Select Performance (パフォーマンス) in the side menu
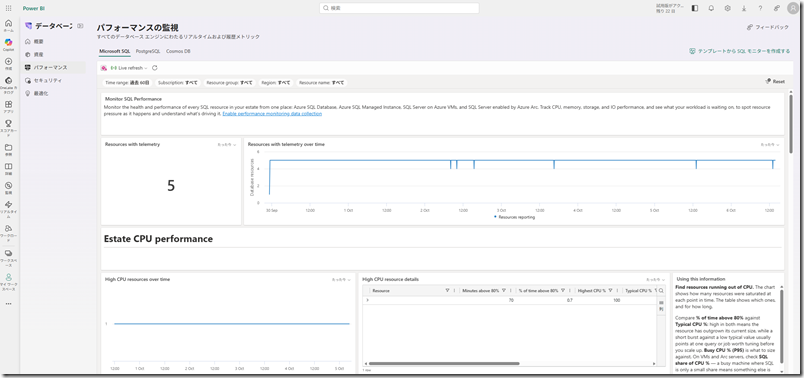The height and width of the screenshot is (378, 804). pyautogui.click(x=53, y=67)
